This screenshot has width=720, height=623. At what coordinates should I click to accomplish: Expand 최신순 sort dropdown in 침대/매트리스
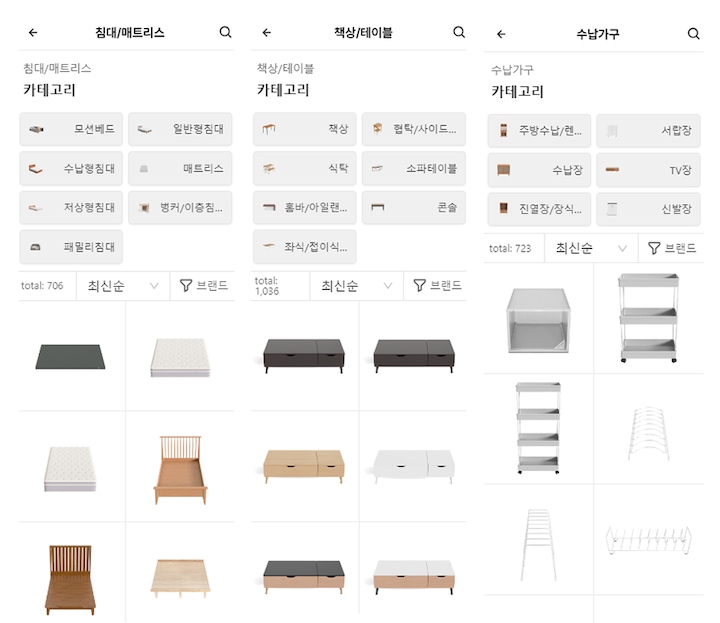[x=123, y=286]
